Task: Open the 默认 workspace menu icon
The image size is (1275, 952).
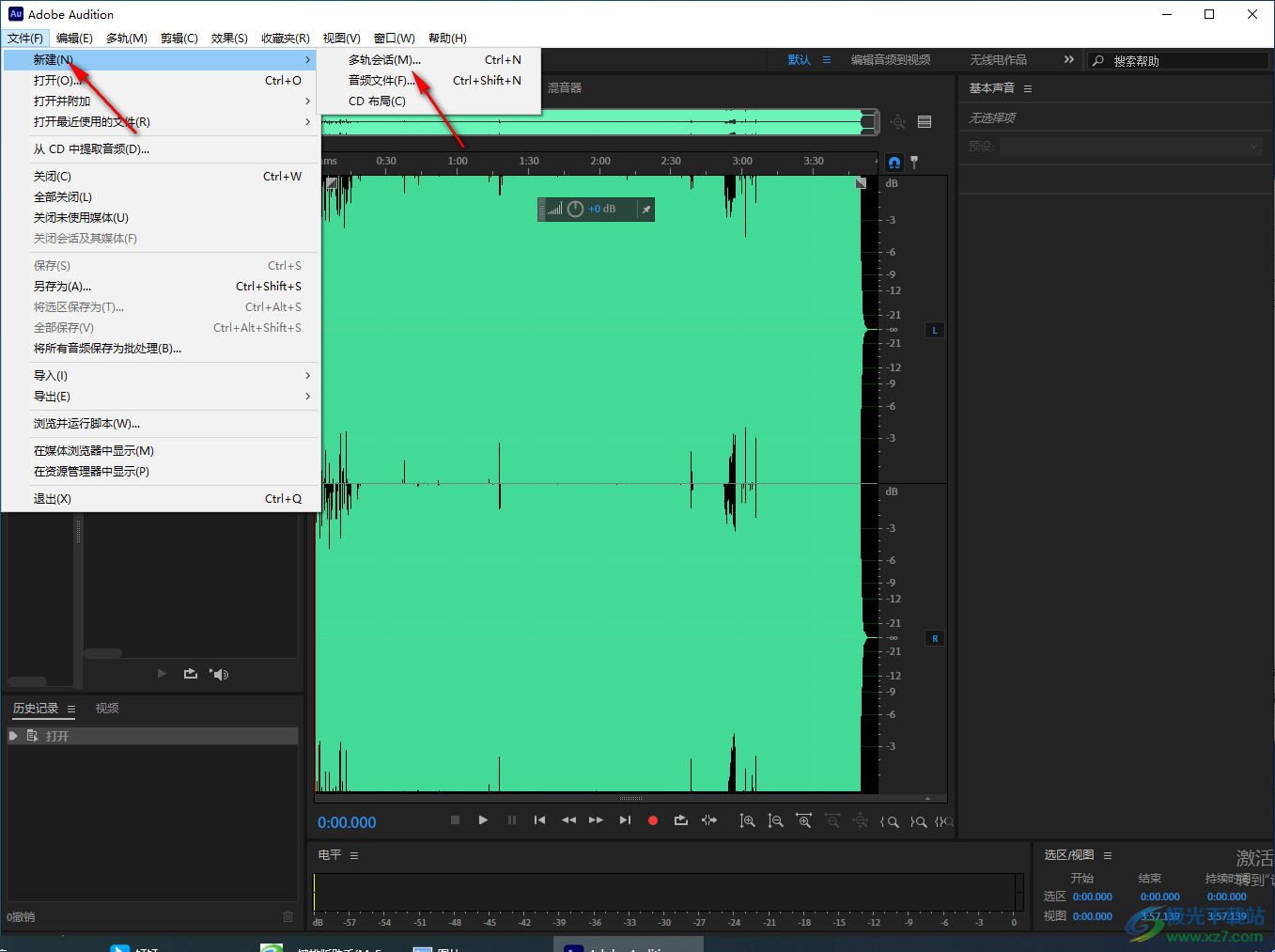Action: (x=827, y=59)
